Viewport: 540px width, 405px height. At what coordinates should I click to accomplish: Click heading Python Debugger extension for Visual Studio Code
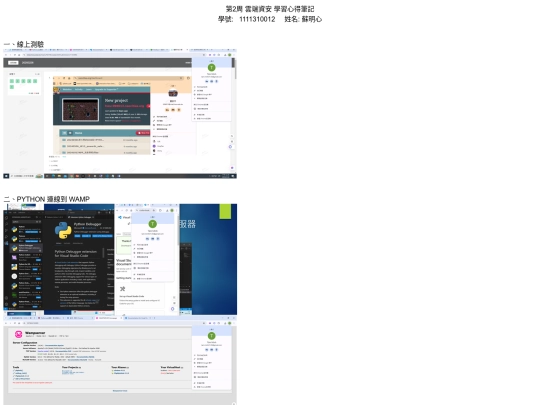75,254
